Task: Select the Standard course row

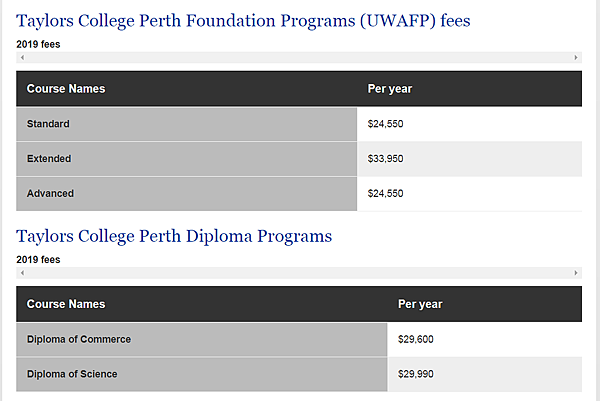Action: click(299, 124)
